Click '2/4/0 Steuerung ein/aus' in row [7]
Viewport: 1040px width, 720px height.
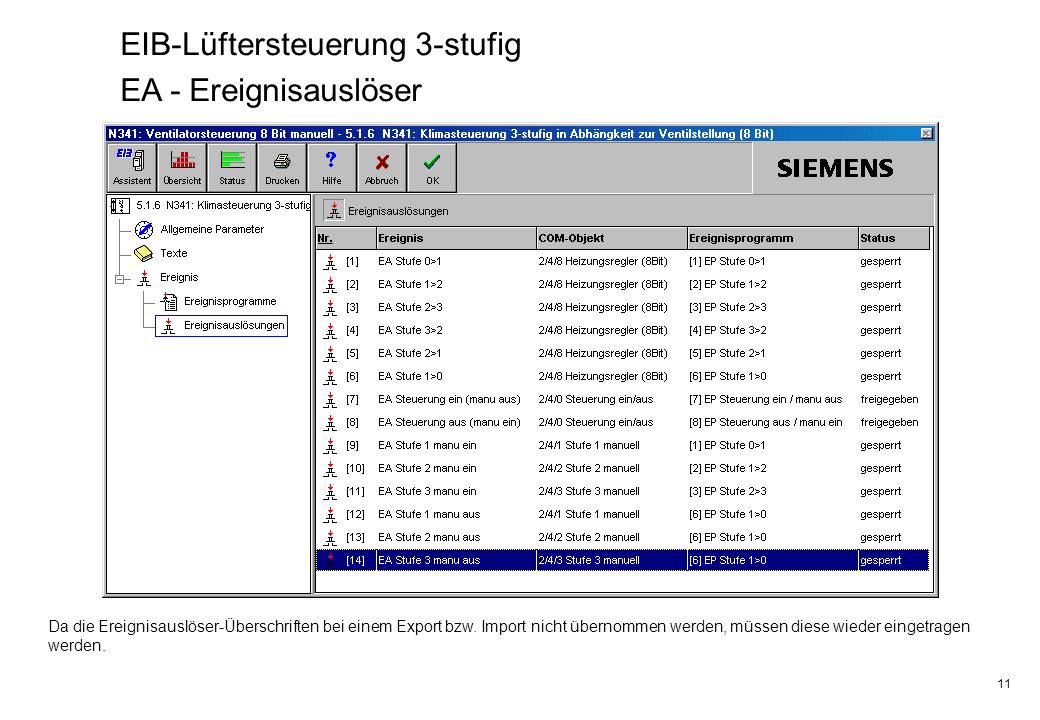coord(596,399)
